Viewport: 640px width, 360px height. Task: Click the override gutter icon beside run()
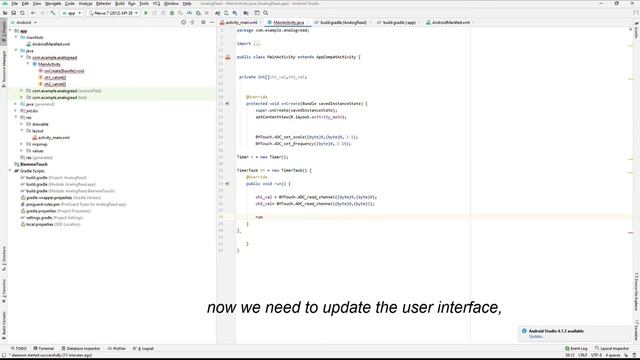tap(227, 184)
